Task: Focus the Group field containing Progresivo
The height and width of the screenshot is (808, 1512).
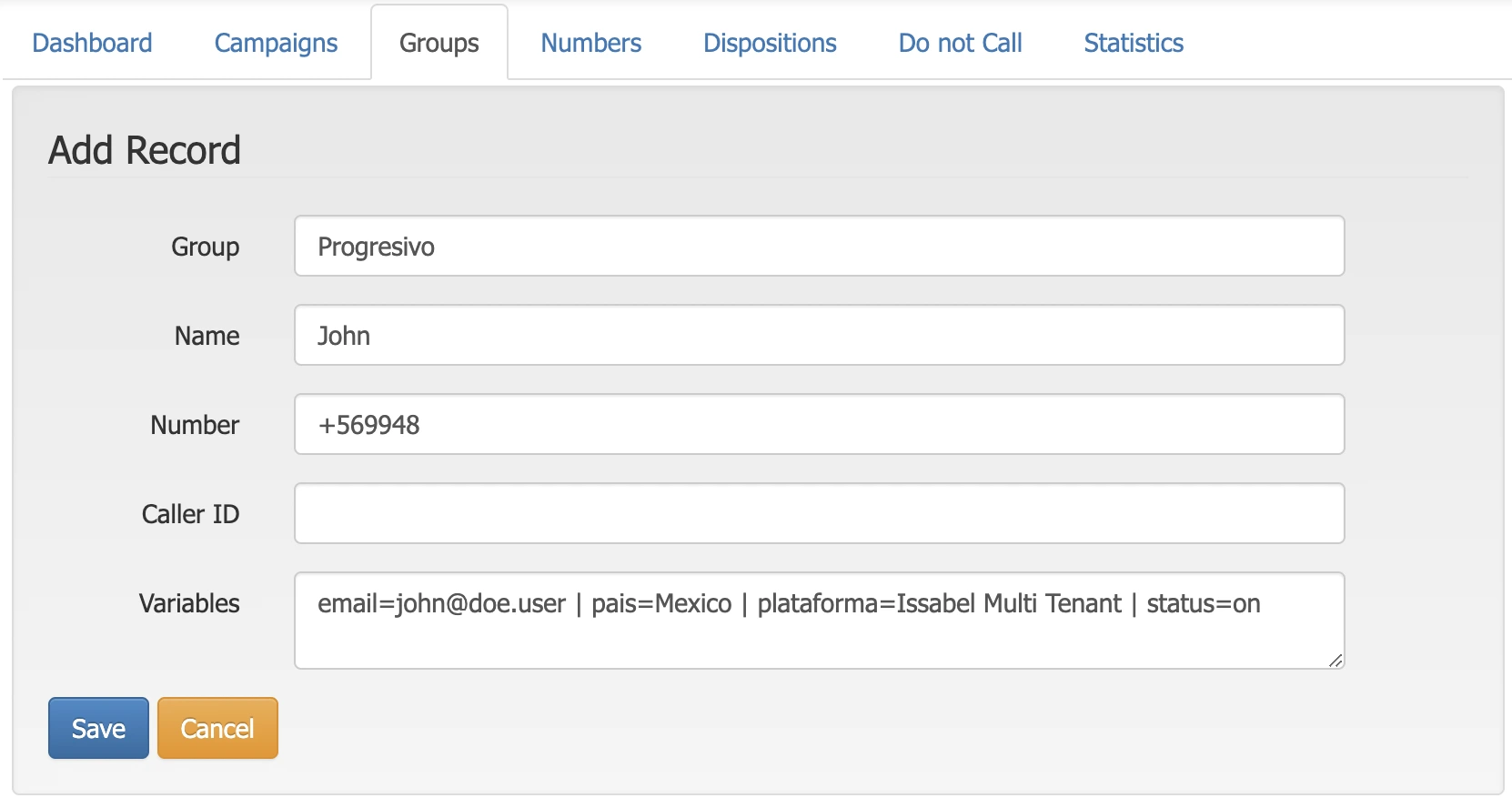Action: click(x=819, y=247)
